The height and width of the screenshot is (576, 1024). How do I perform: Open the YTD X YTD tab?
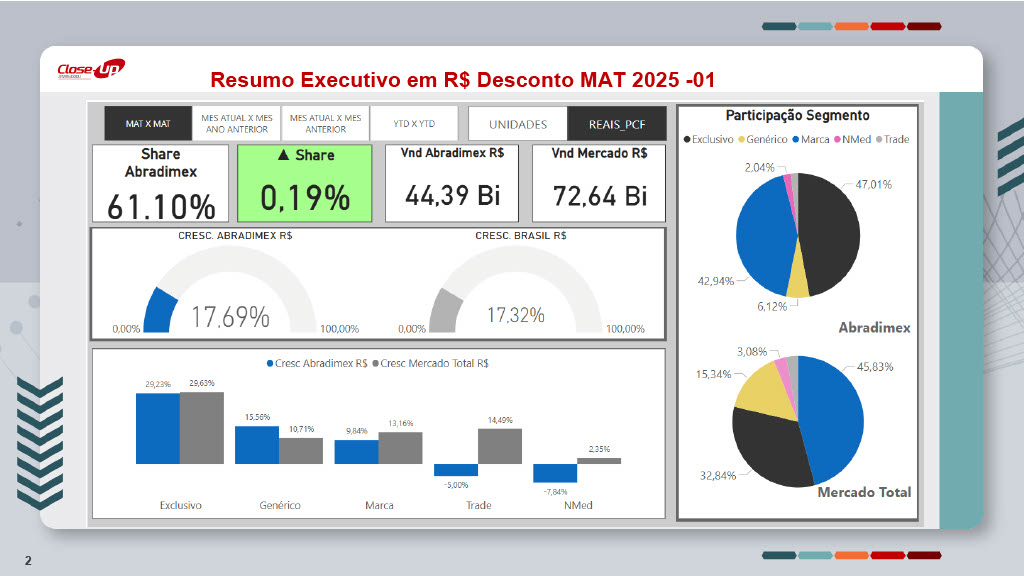[413, 124]
